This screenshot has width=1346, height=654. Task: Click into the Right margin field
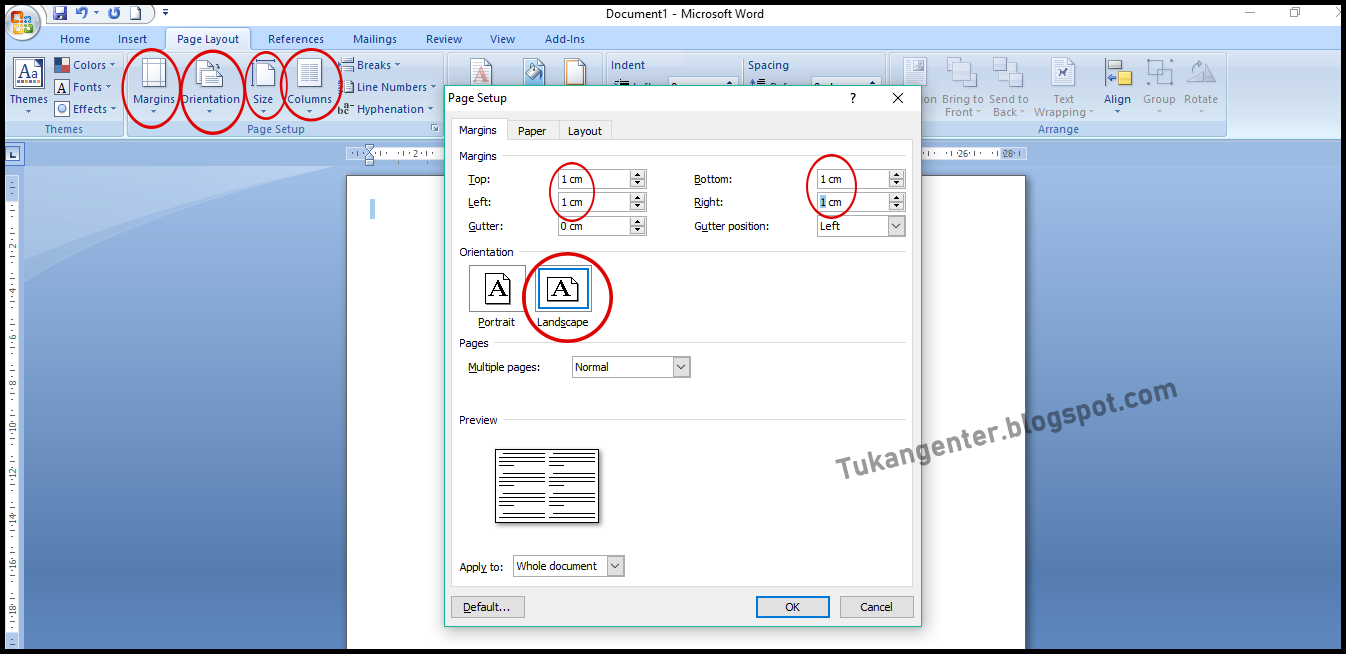tap(853, 202)
